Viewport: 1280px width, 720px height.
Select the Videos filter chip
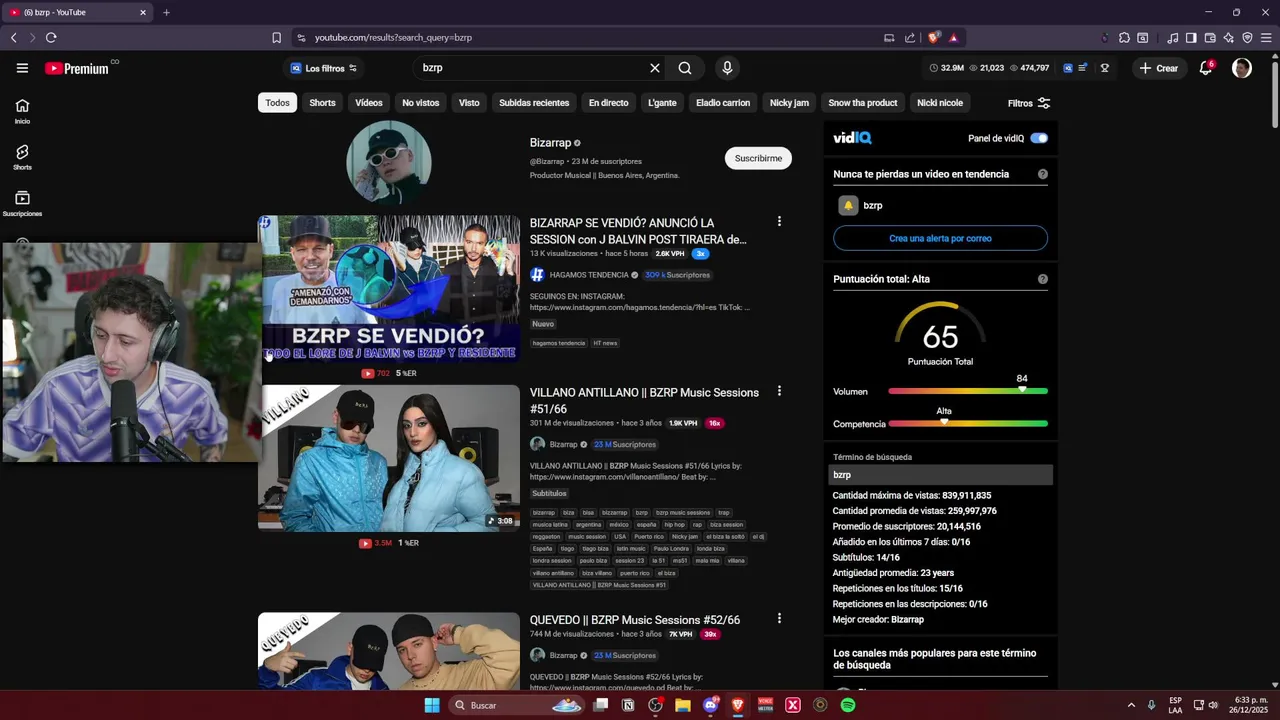(369, 103)
